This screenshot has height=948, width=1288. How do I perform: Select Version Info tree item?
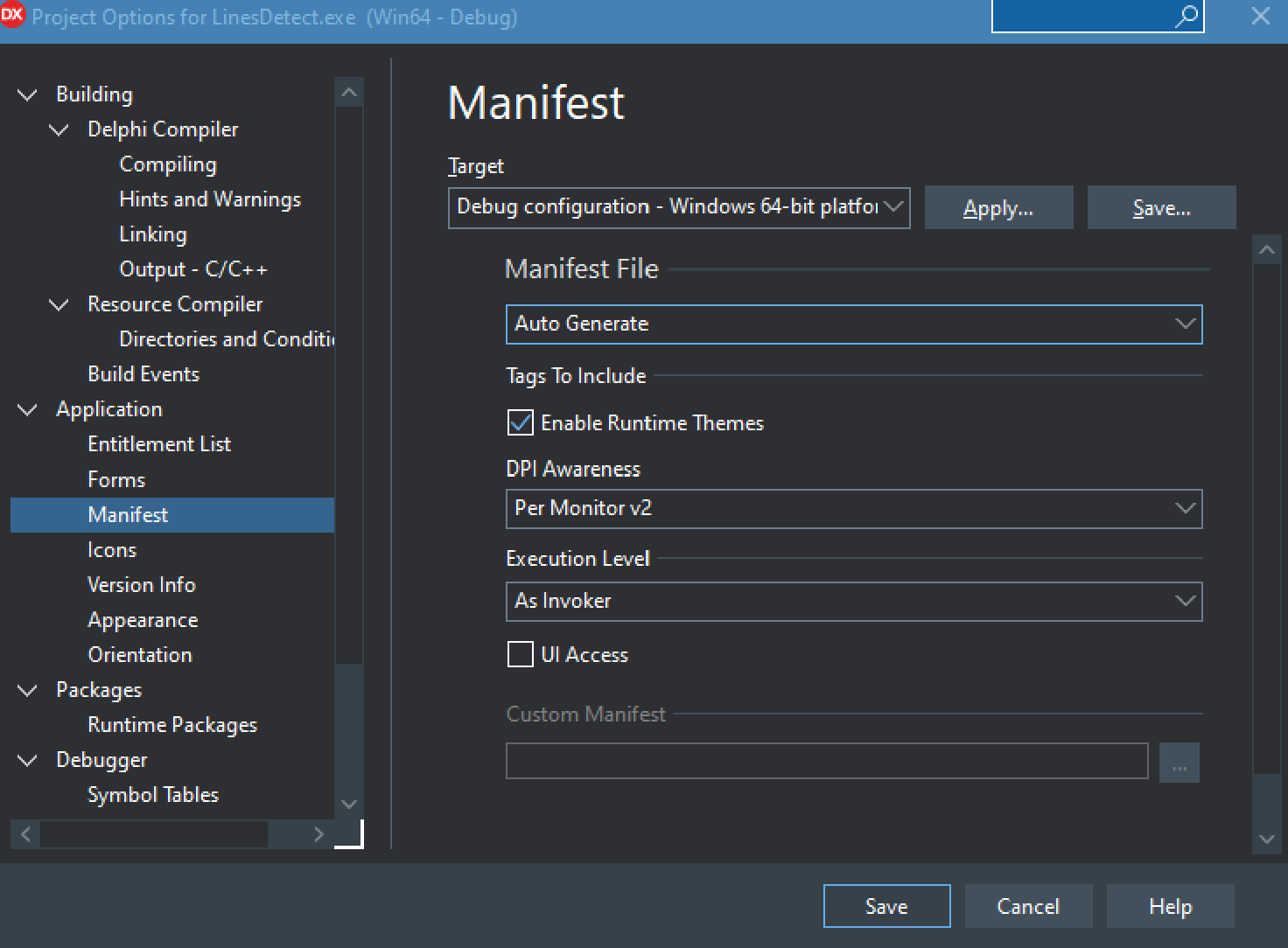click(142, 585)
